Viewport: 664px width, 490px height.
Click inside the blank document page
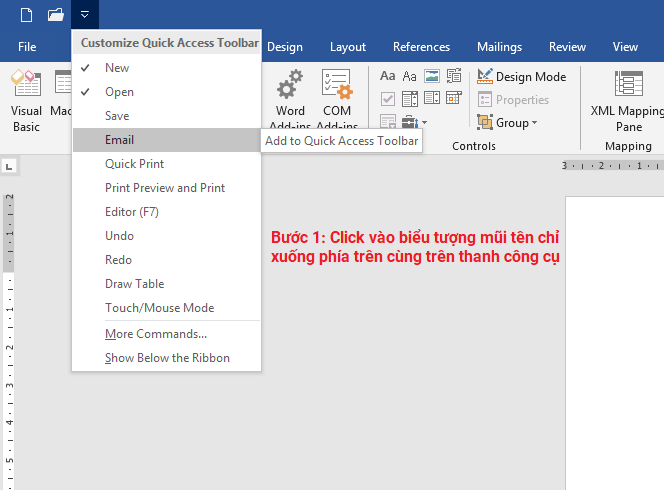coord(615,343)
